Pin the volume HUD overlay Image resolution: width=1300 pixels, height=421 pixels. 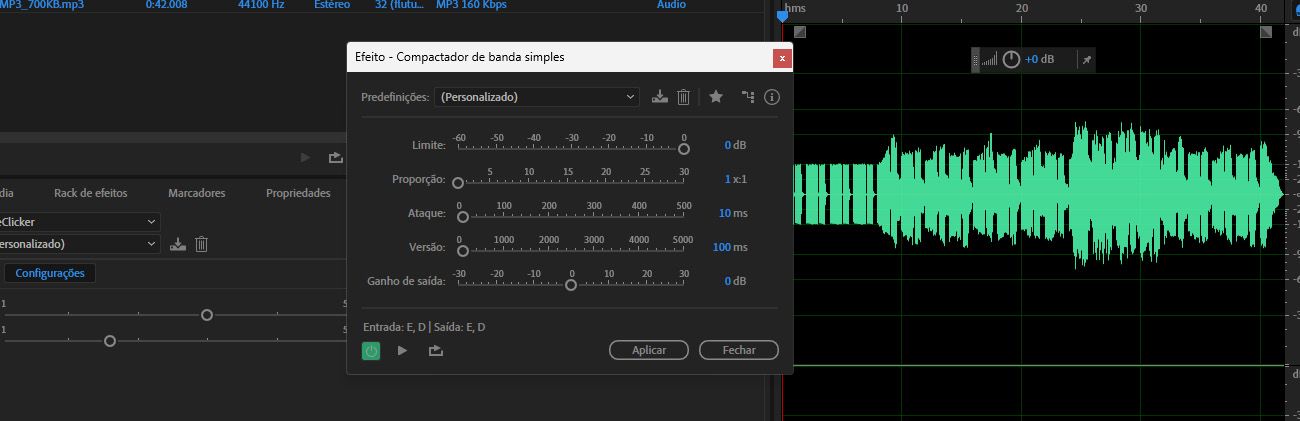click(1088, 60)
